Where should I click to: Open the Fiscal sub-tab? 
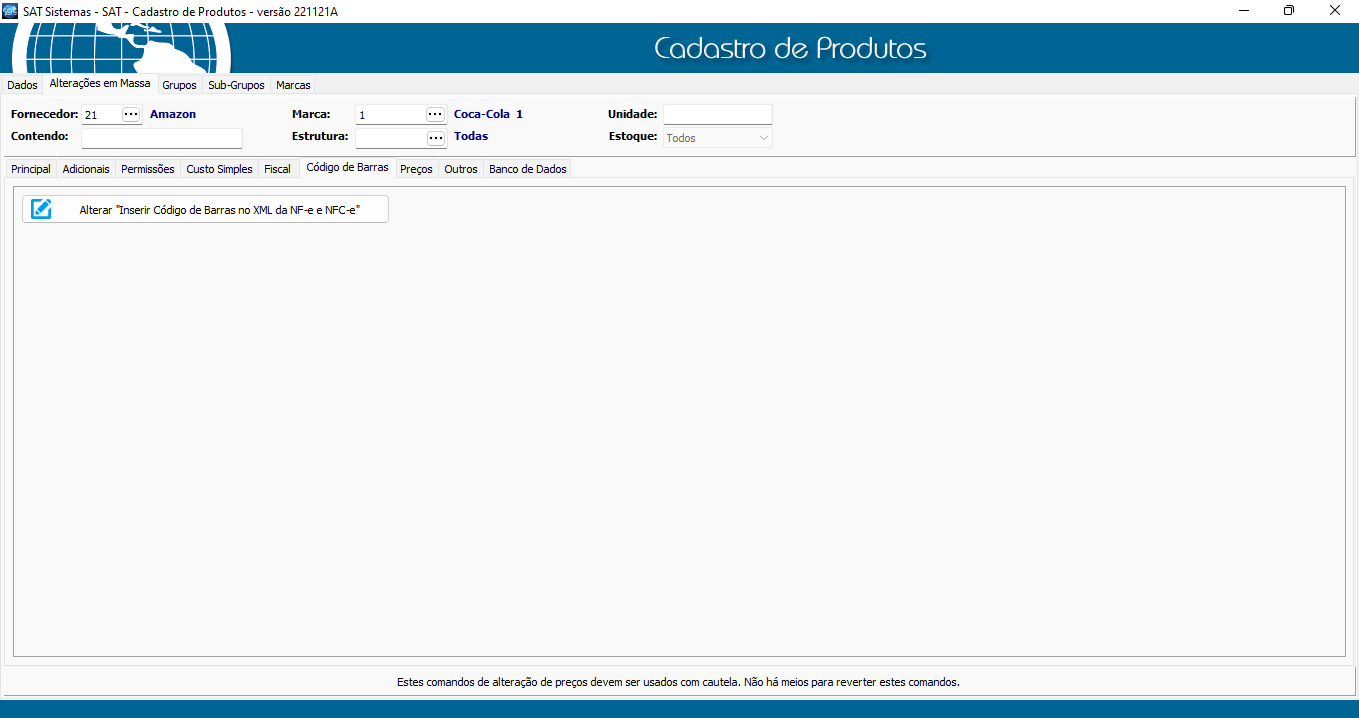point(277,169)
